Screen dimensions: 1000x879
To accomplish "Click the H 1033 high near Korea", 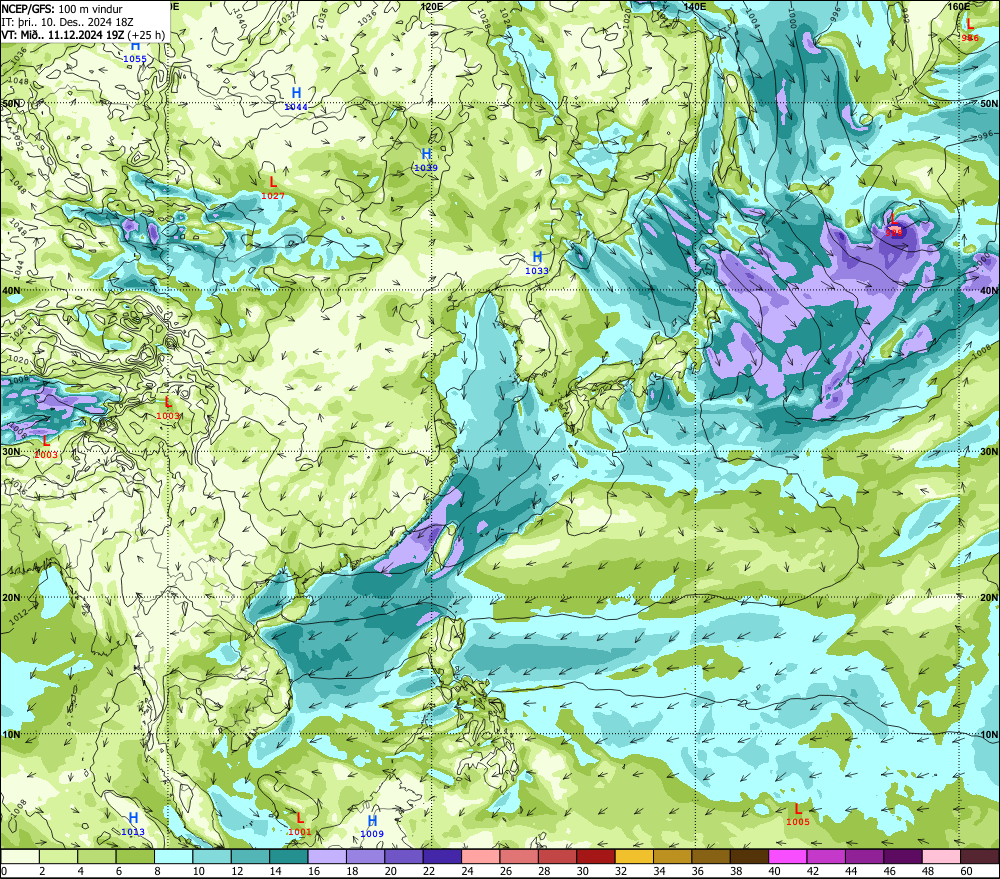I will (x=537, y=263).
